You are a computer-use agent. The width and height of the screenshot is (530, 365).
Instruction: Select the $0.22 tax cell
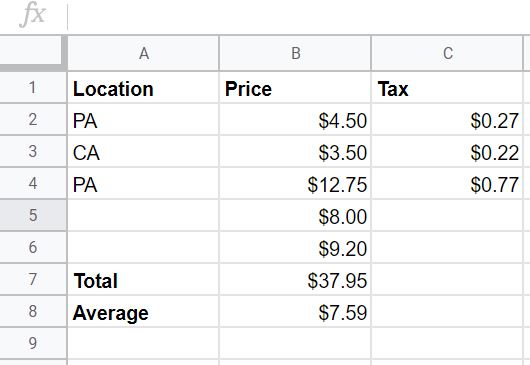click(447, 151)
